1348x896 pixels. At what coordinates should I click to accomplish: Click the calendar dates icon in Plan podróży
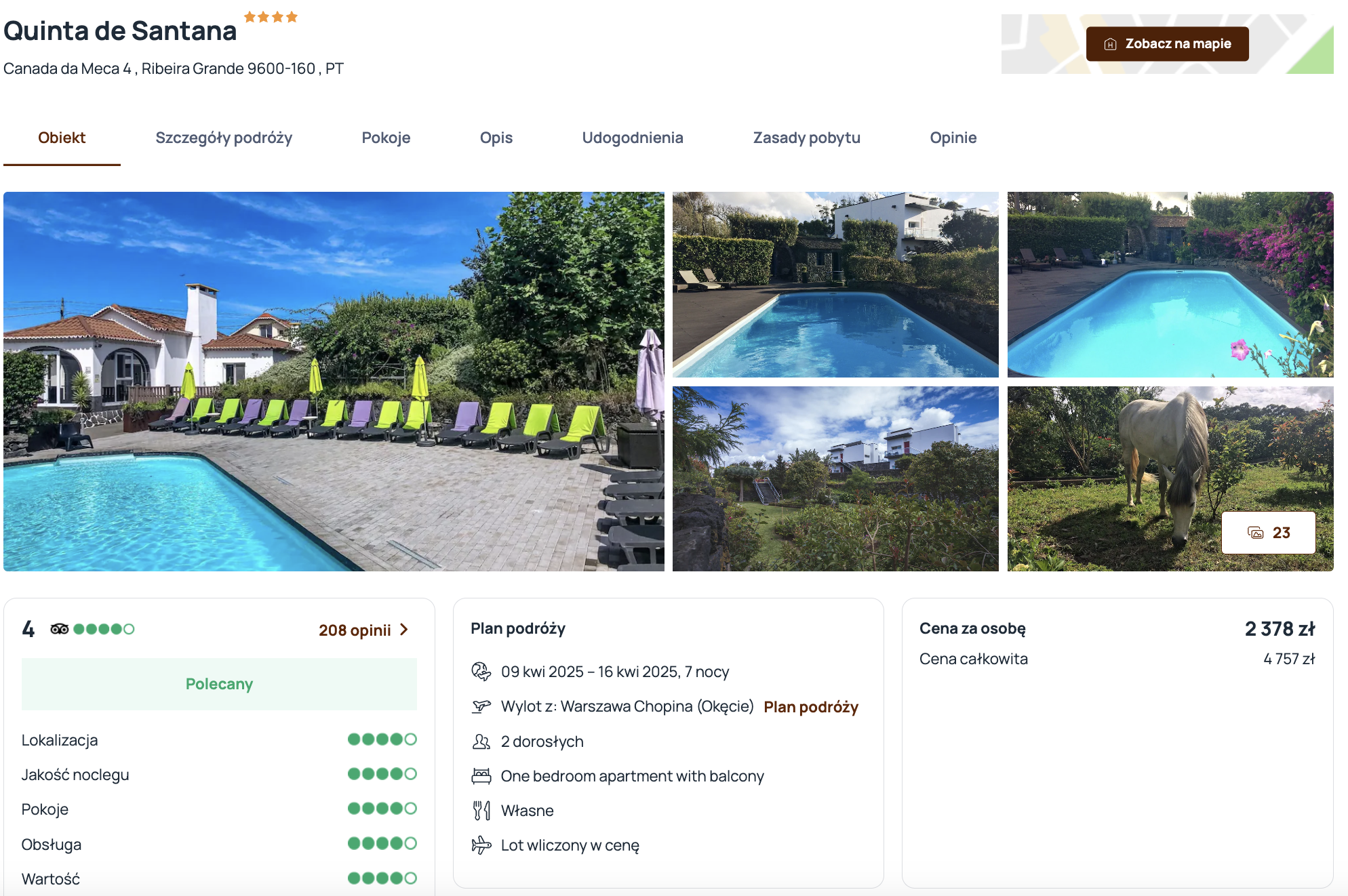tap(481, 672)
